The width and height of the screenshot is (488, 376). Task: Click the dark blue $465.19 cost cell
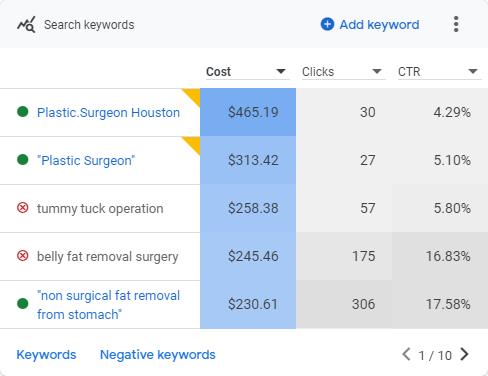point(248,112)
